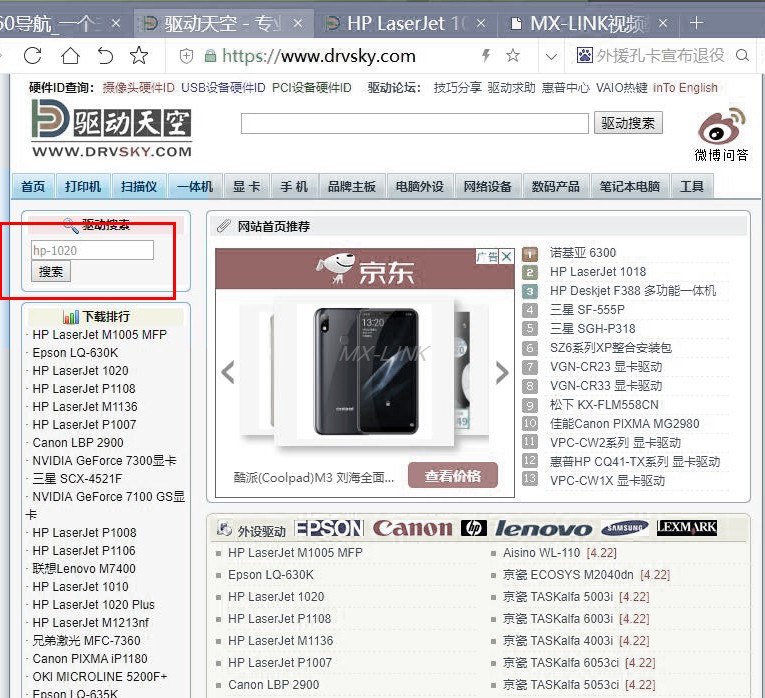Show previous ad slide with left arrow

tap(228, 373)
